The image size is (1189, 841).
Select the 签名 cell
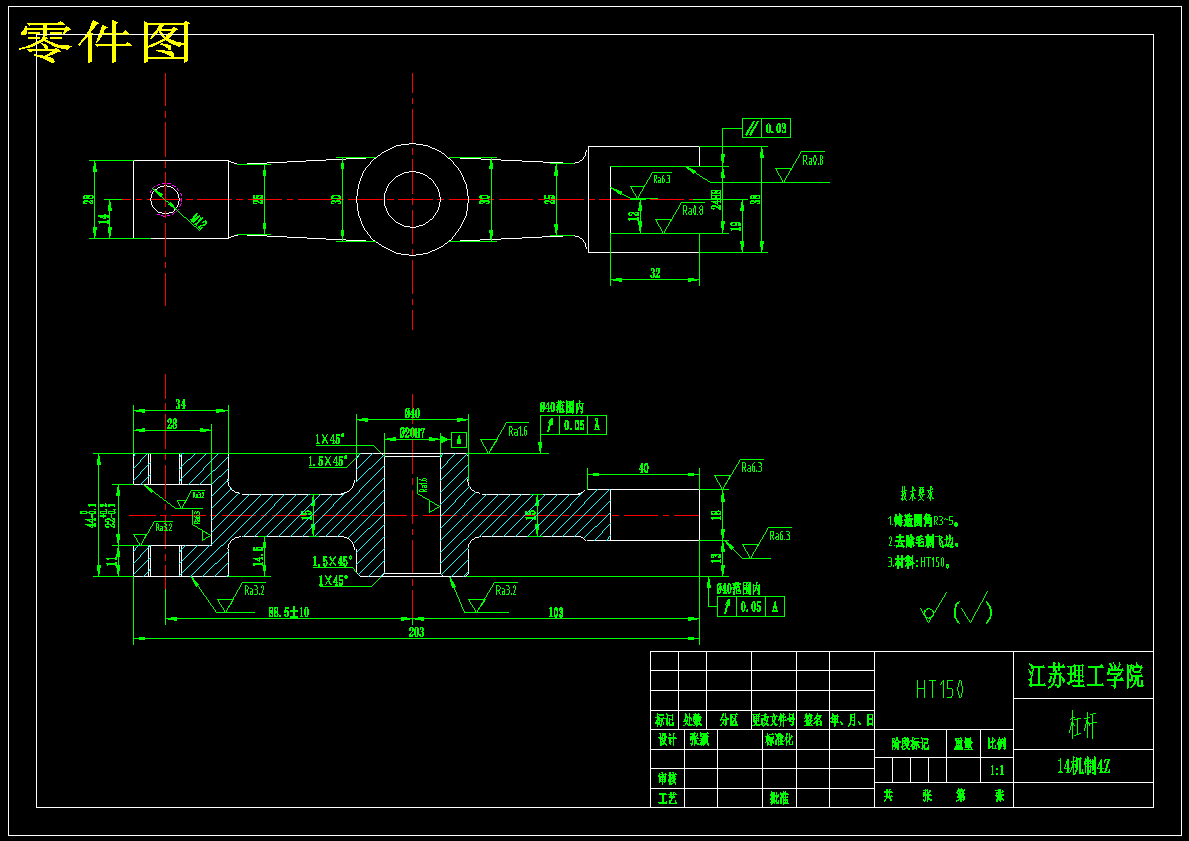(813, 720)
